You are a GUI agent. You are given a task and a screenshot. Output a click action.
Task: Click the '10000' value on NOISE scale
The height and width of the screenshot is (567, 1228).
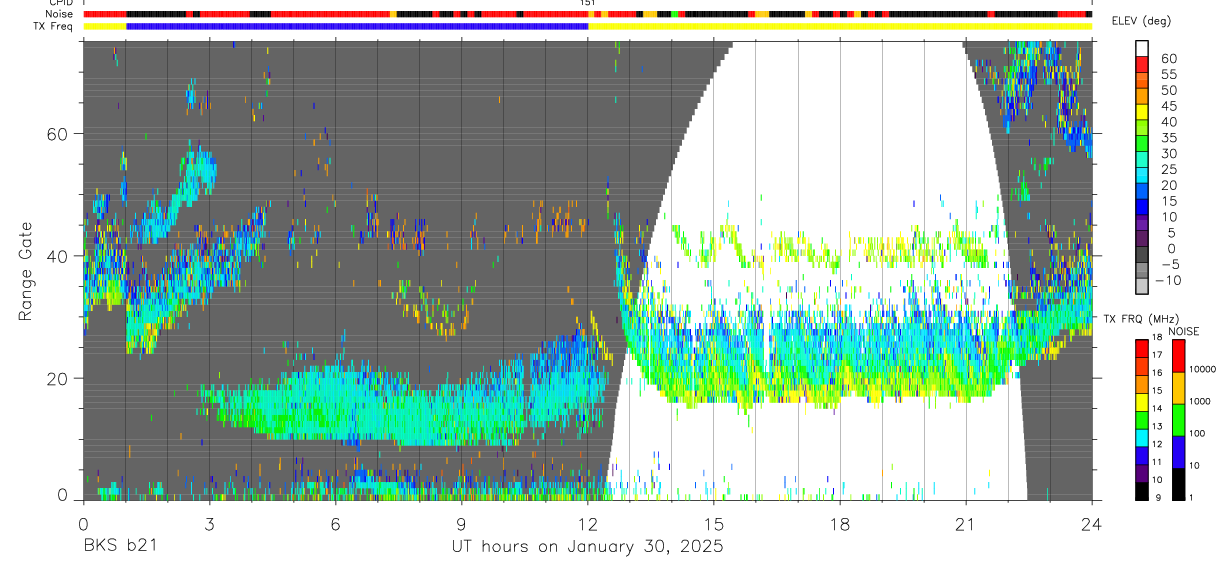(x=1202, y=369)
